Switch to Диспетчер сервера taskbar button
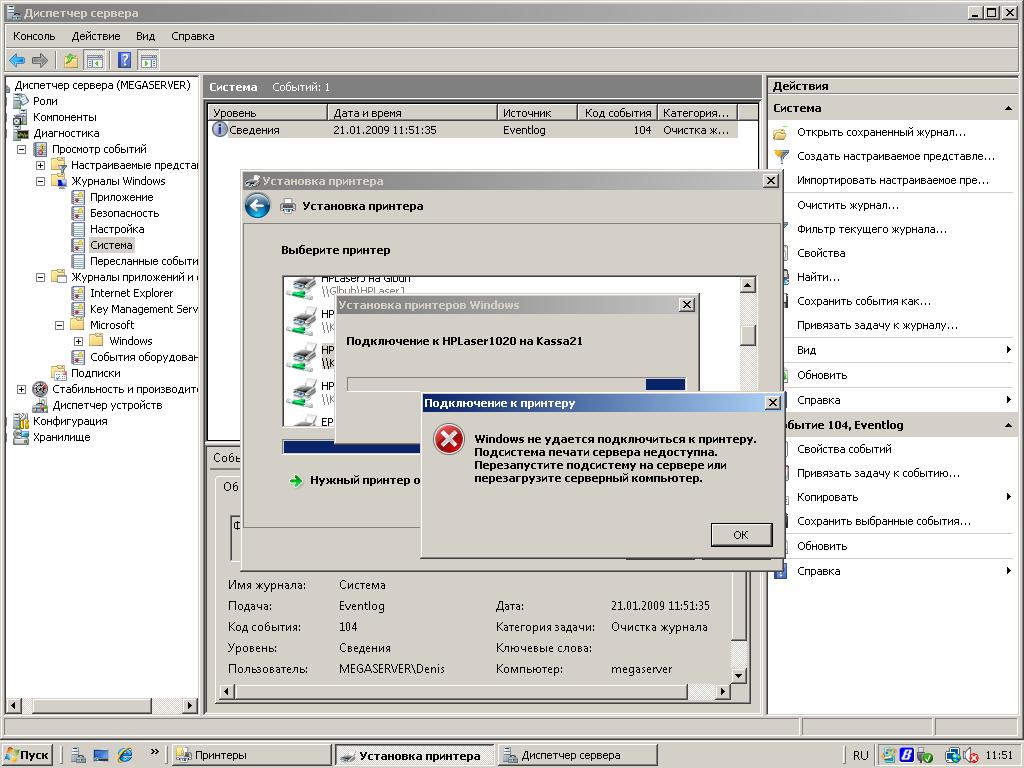The image size is (1024, 768). pos(578,755)
